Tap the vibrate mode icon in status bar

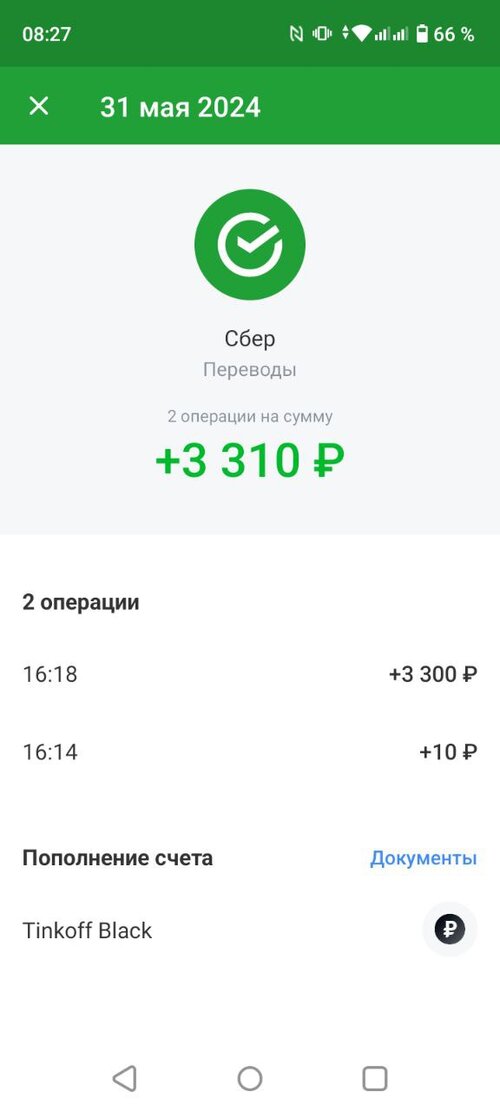pyautogui.click(x=322, y=33)
